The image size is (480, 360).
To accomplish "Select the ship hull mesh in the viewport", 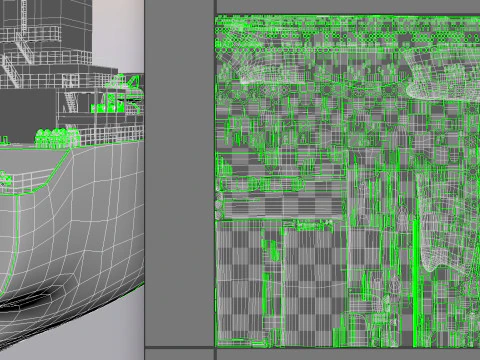I will (x=72, y=233).
